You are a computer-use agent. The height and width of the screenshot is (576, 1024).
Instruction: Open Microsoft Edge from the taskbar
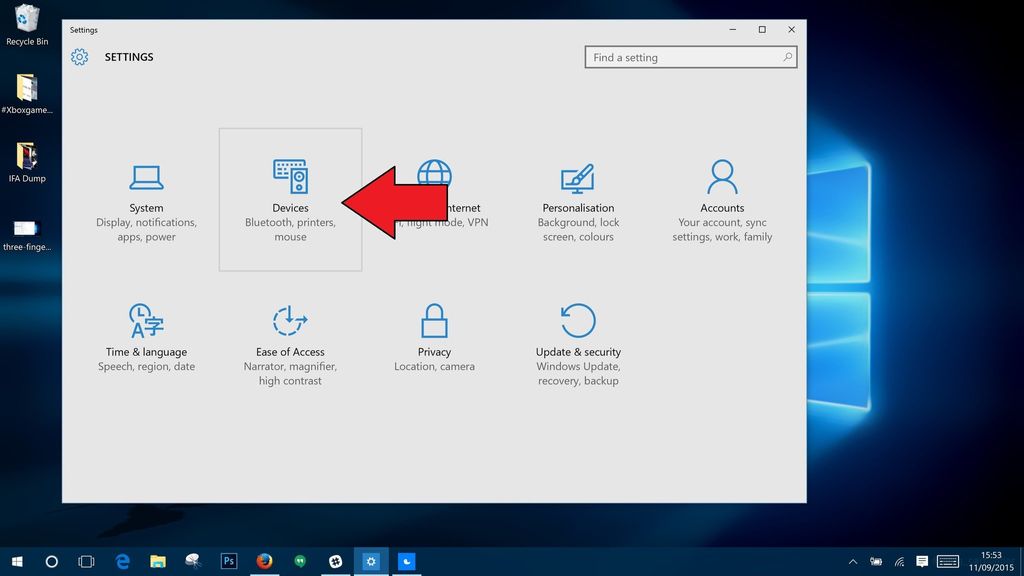click(122, 561)
